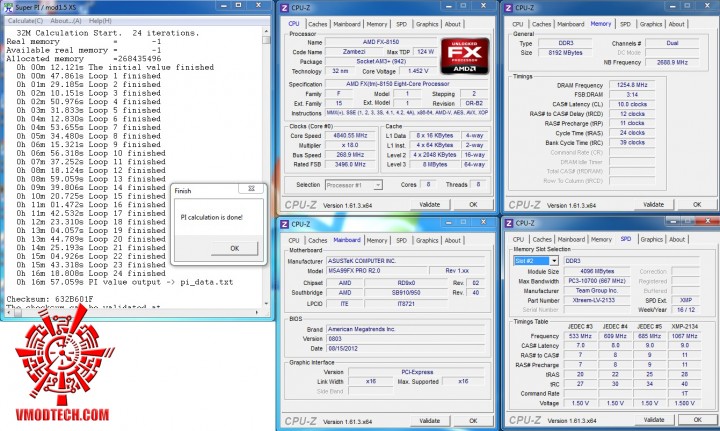Click the Core Speed value 4840.55 MHz
Viewport: 720px width, 431px height.
(351, 135)
